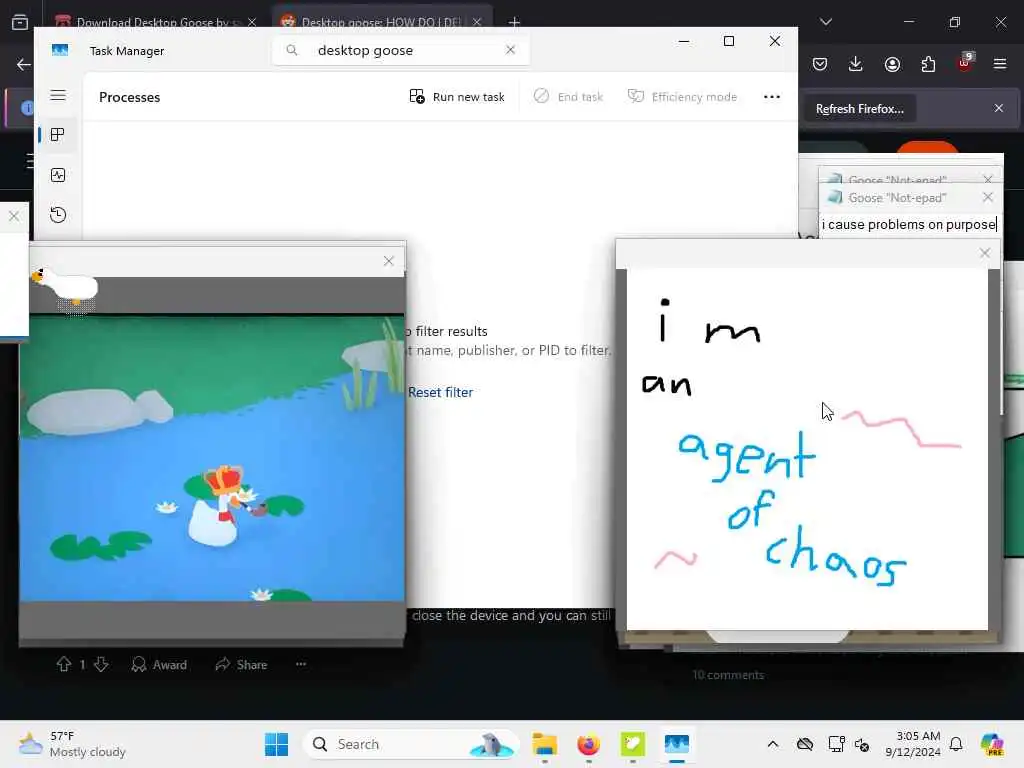Image resolution: width=1024 pixels, height=768 pixels.
Task: Open uBlock Origin extension icon
Action: click(x=965, y=63)
